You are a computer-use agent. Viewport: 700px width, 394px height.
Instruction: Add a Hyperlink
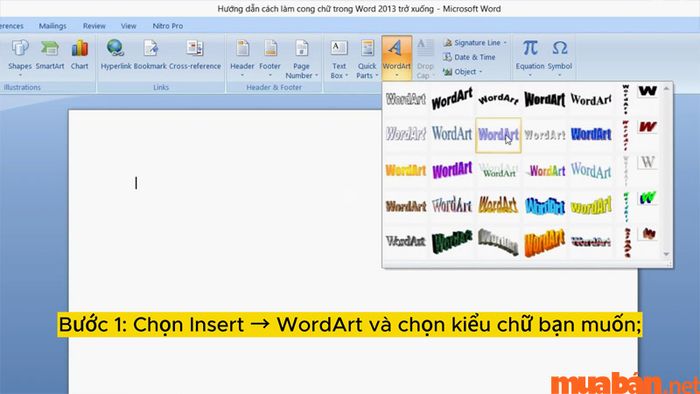pyautogui.click(x=116, y=55)
